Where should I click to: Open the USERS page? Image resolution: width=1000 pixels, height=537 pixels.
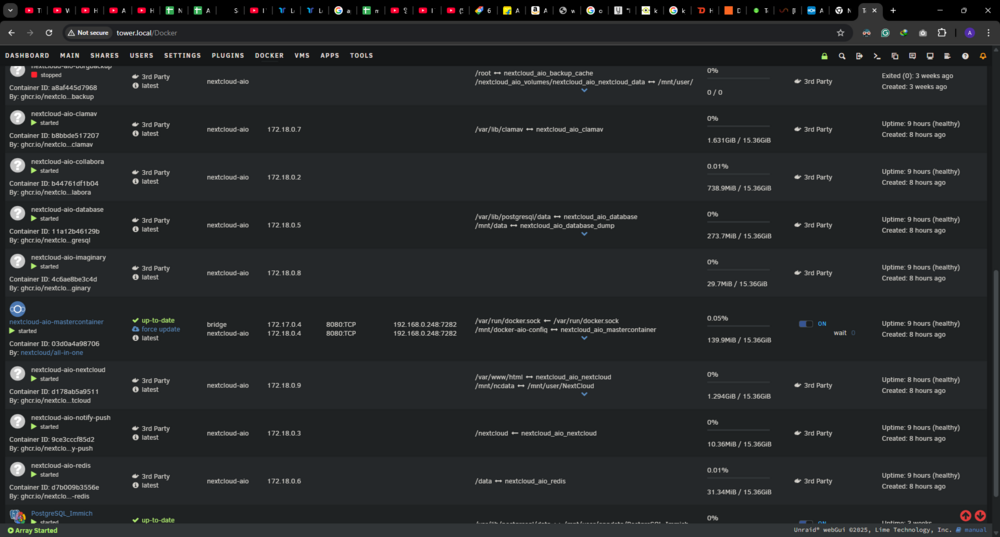point(142,56)
